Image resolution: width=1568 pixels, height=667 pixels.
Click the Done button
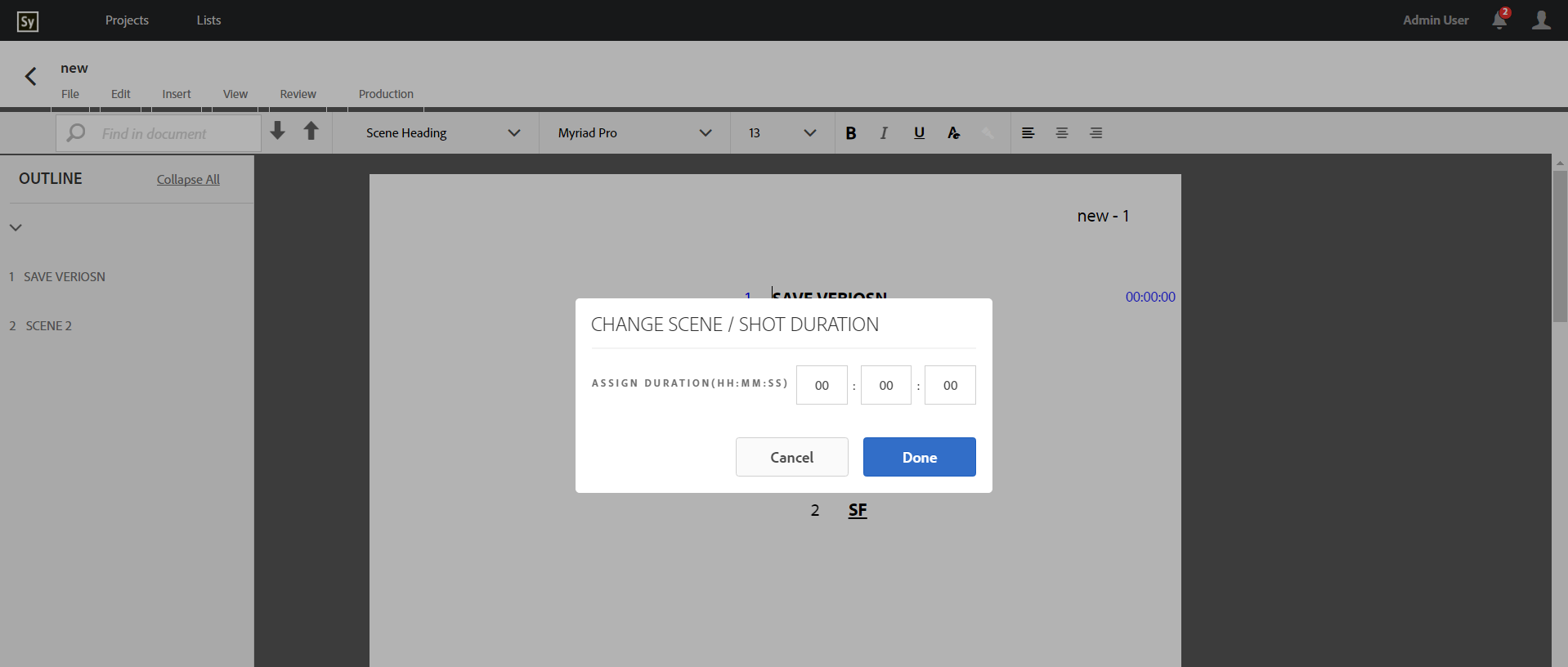coord(920,457)
